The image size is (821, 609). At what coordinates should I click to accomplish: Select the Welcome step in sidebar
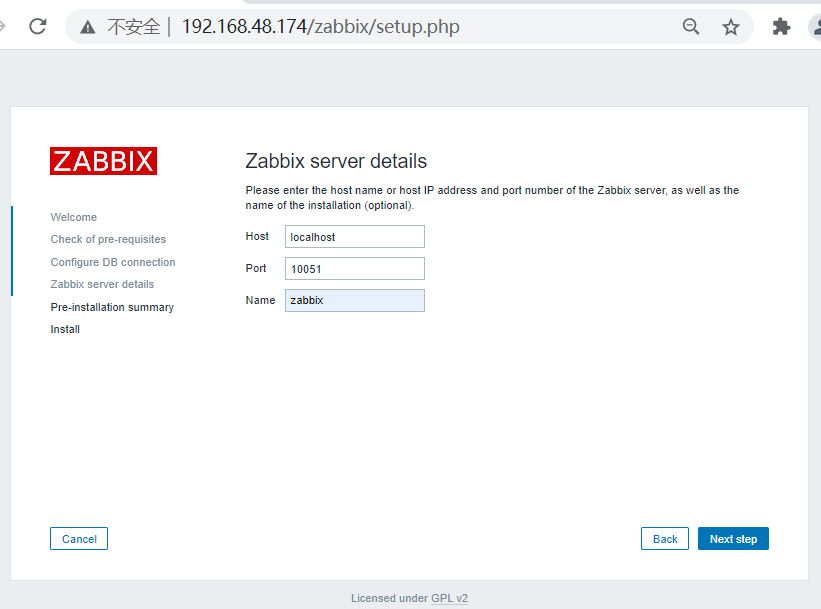point(74,217)
